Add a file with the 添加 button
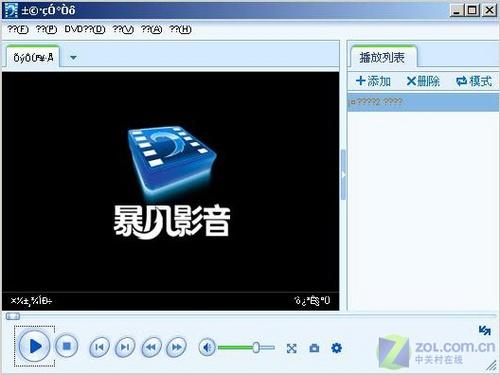The height and width of the screenshot is (375, 500). tap(373, 81)
